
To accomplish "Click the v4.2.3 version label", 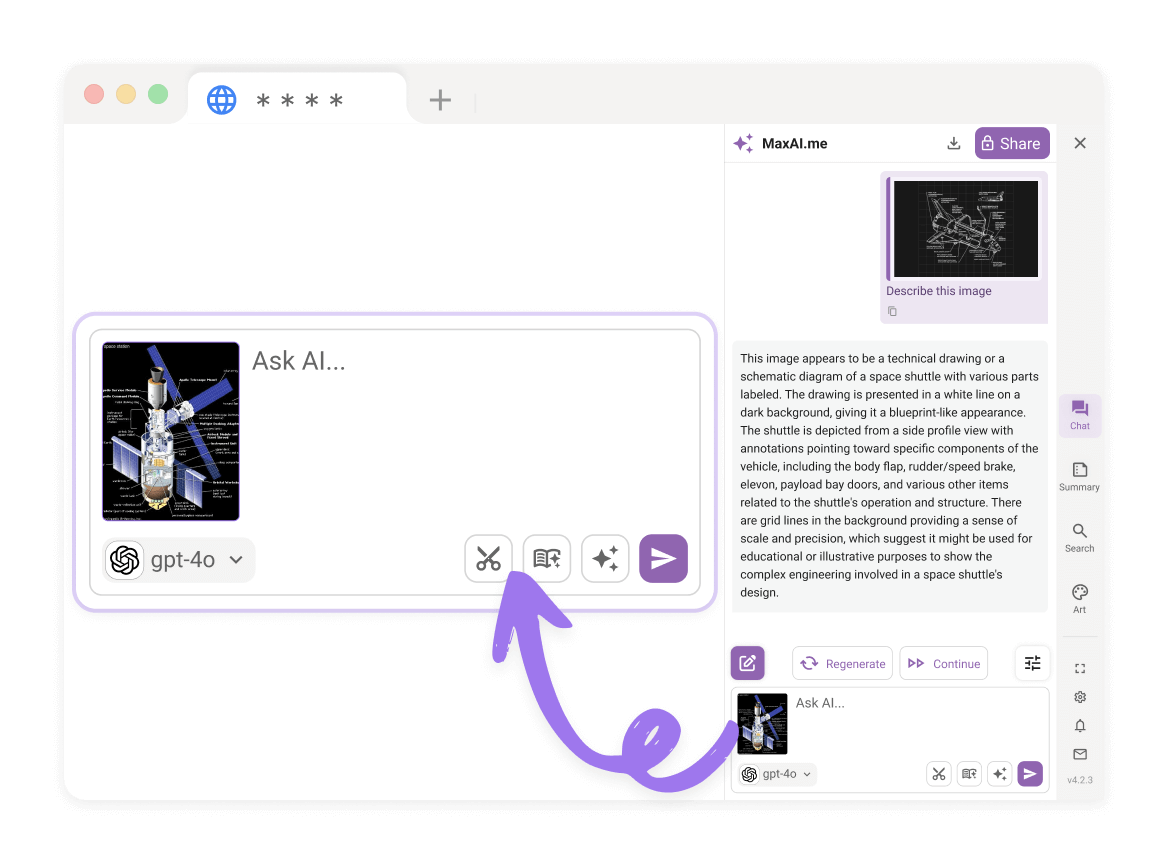I will click(x=1080, y=781).
